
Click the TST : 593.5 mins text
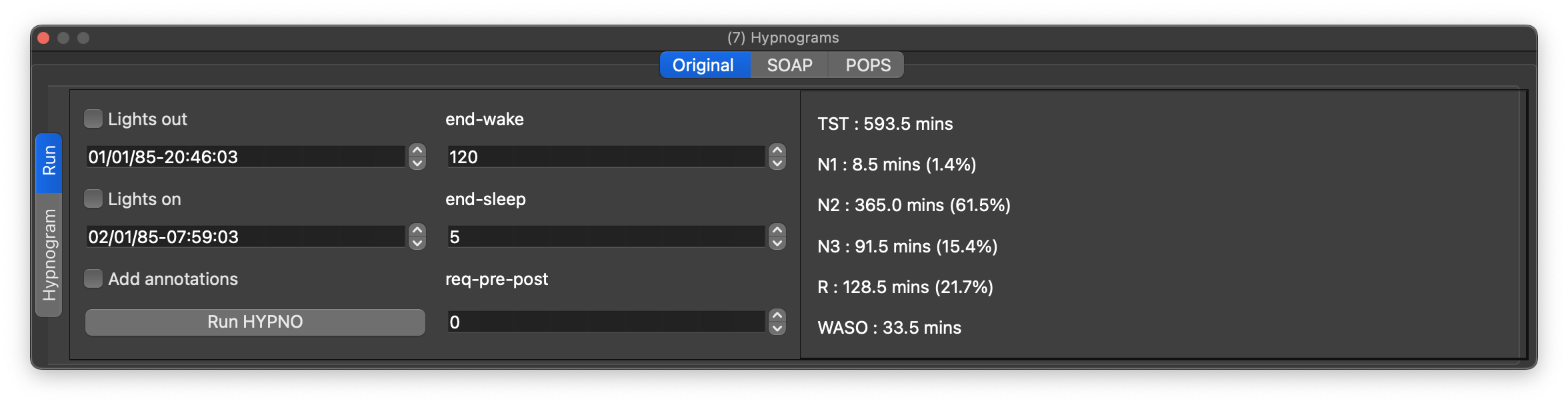click(x=885, y=124)
